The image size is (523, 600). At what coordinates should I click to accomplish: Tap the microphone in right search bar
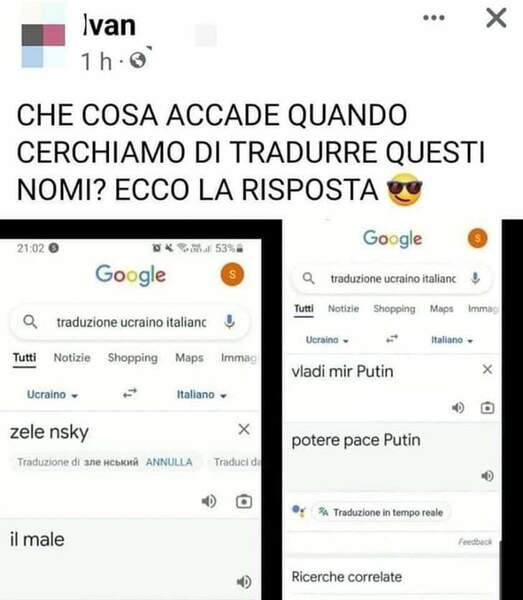pos(475,278)
